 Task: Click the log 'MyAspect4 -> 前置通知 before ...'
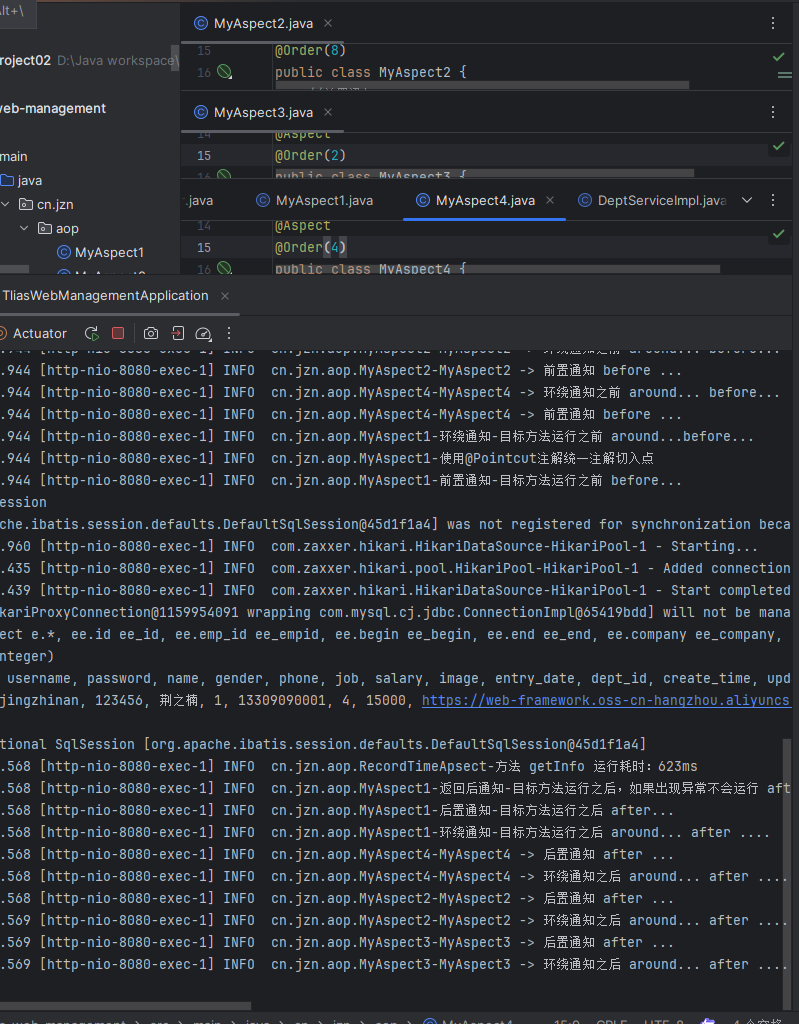tap(341, 415)
